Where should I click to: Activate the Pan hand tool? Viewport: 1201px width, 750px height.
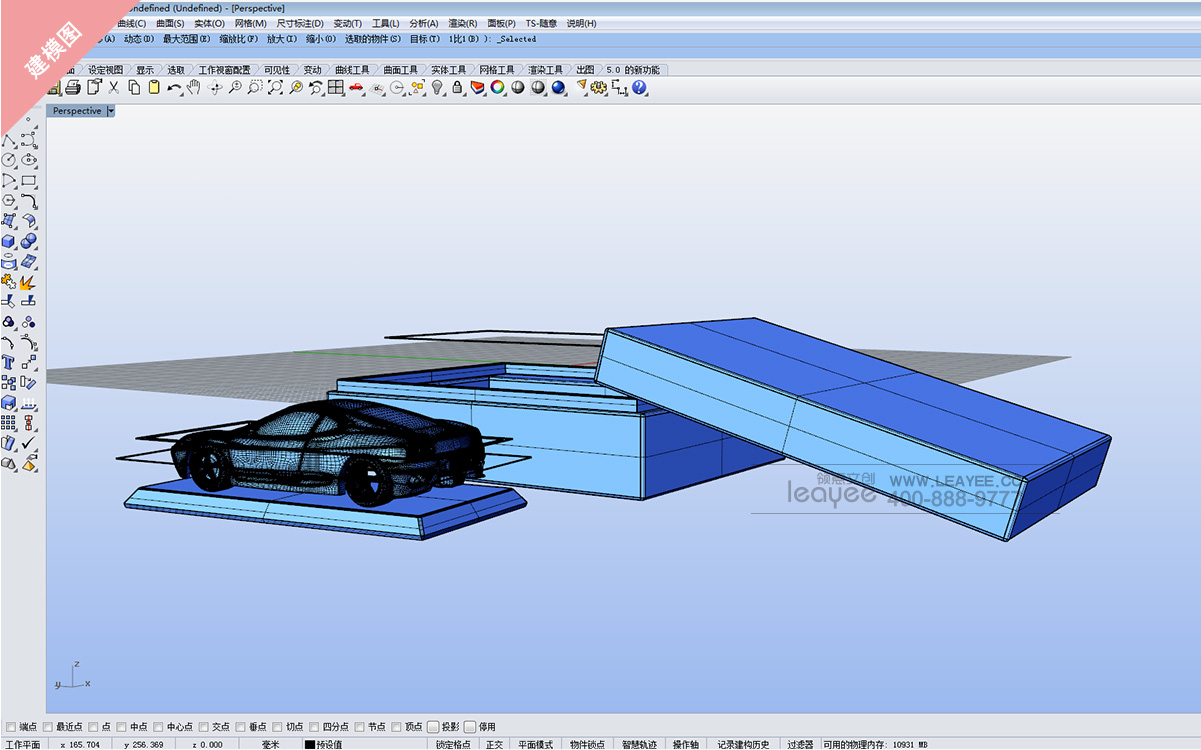(x=193, y=88)
